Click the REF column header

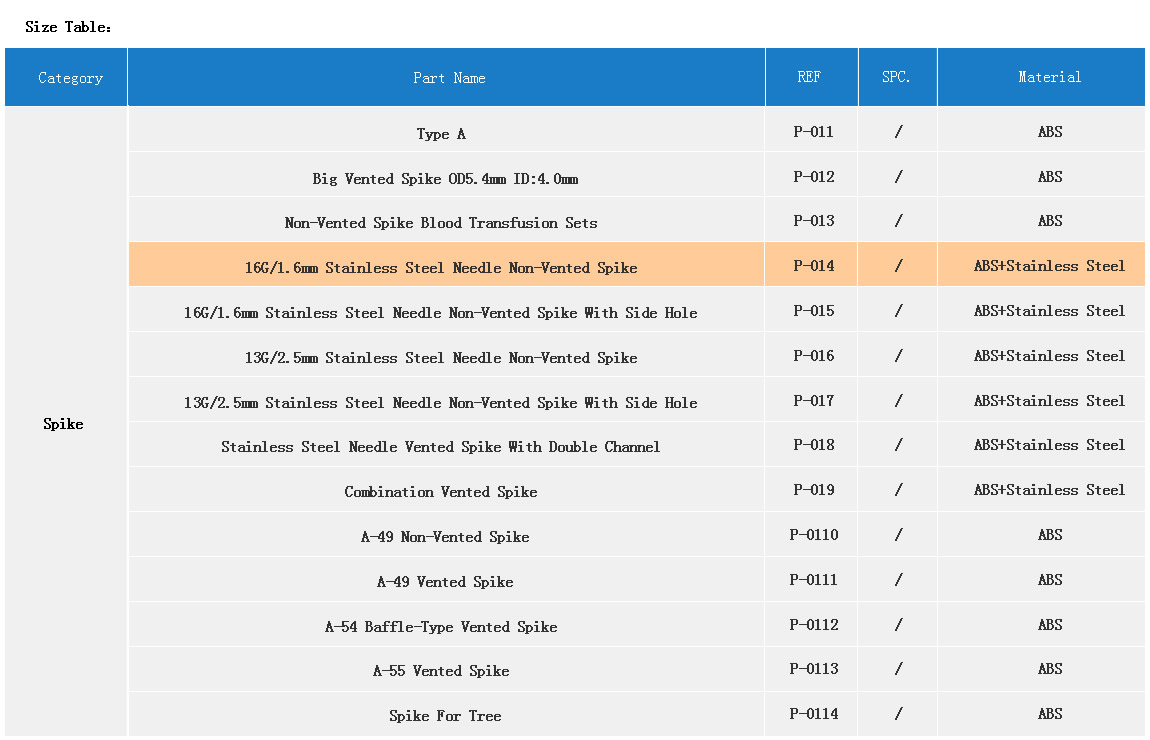809,77
